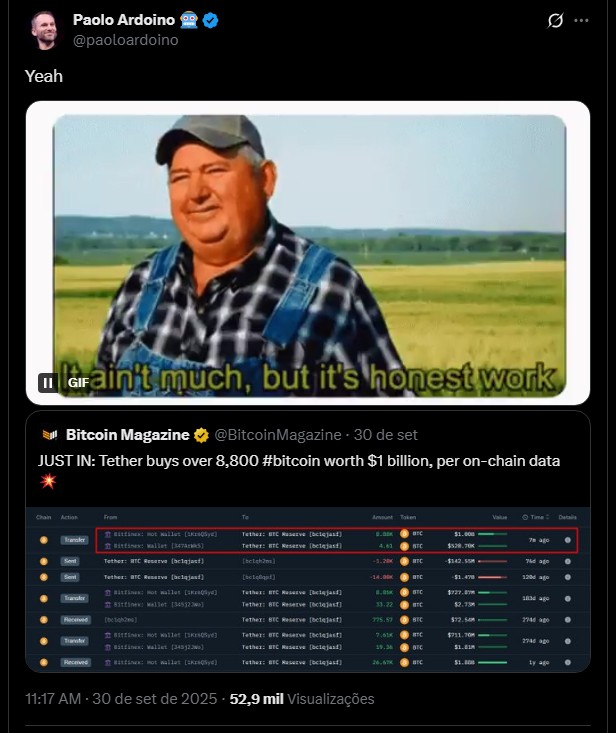Image resolution: width=616 pixels, height=733 pixels.
Task: Click the Bitcoin Magazine gold verified badge
Action: [x=201, y=435]
